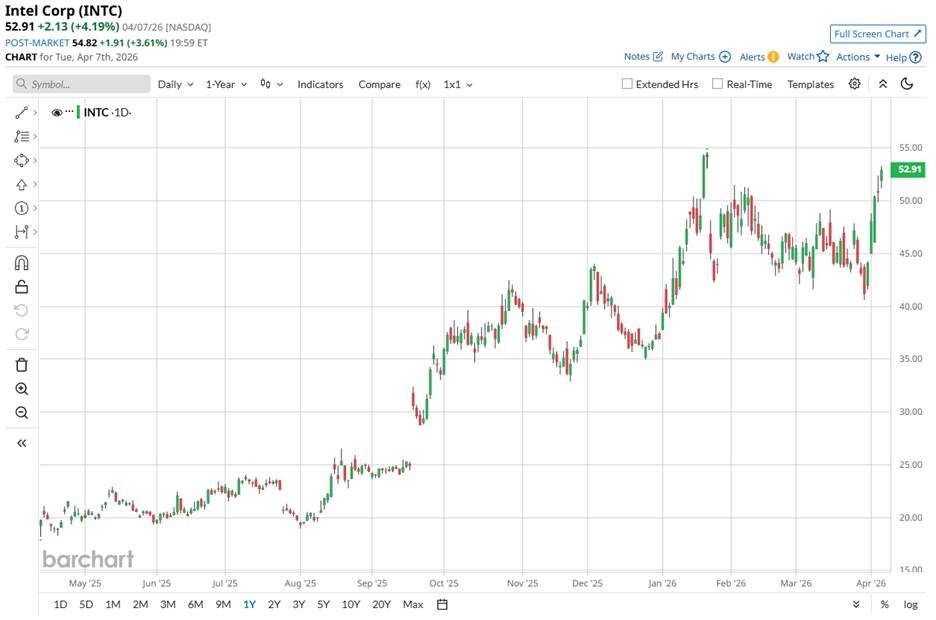Screen dimensions: 936x620
Task: Zoom in on the chart
Action: click(21, 389)
